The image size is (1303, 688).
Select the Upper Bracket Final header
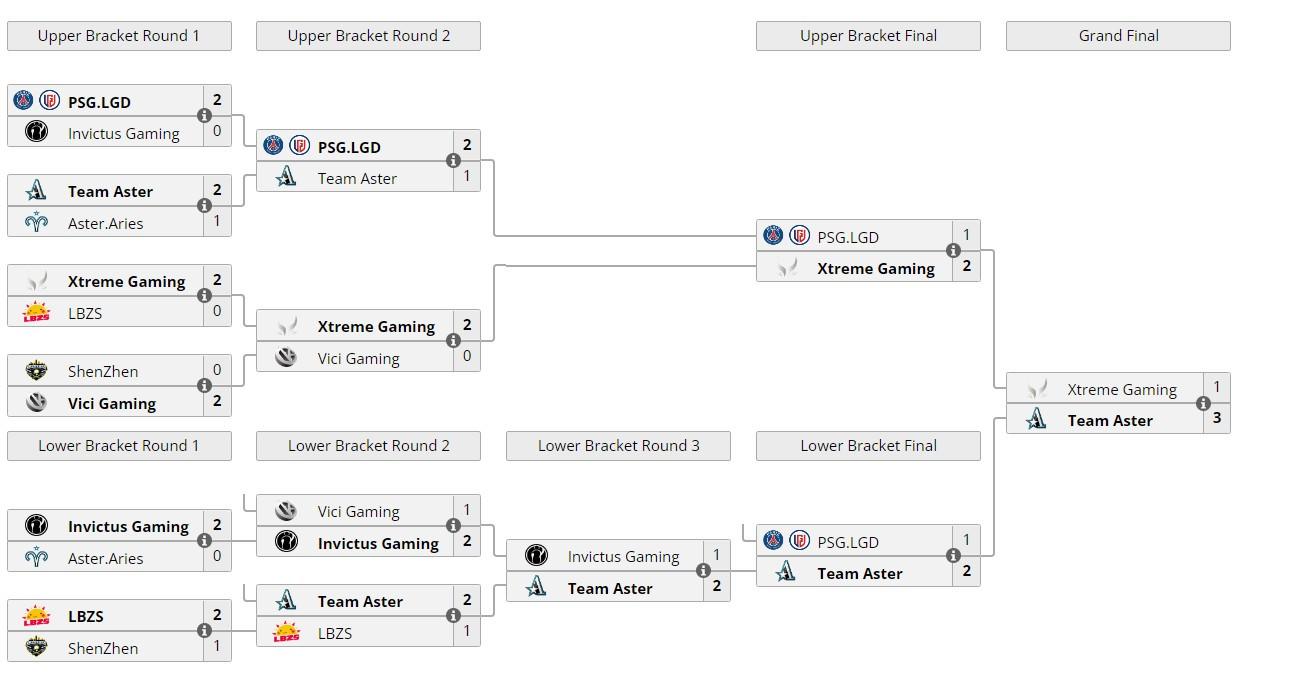point(868,36)
